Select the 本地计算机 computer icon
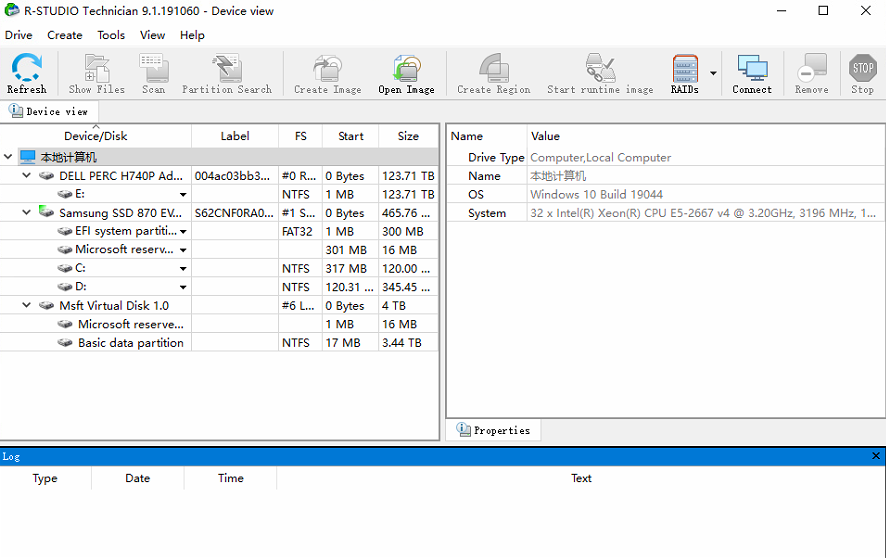The height and width of the screenshot is (558, 886). pos(27,156)
